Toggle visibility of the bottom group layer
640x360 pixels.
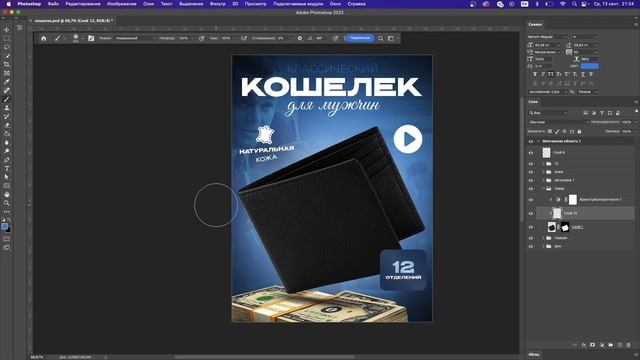[531, 247]
